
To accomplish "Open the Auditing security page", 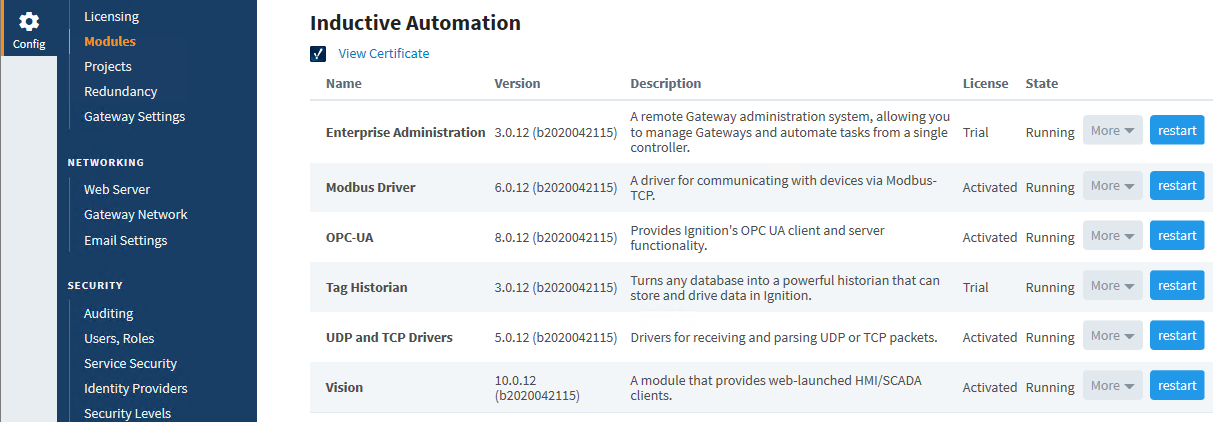I will 108,314.
